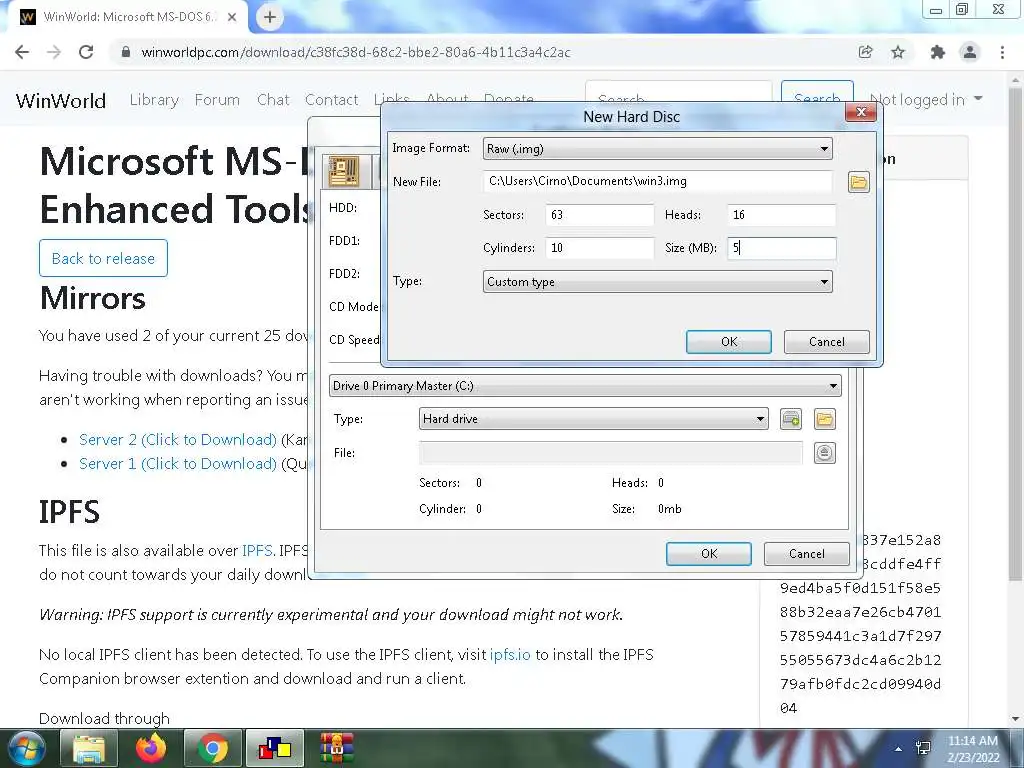Screen dimensions: 1024x768
Task: Open a new browser tab
Action: 270,17
